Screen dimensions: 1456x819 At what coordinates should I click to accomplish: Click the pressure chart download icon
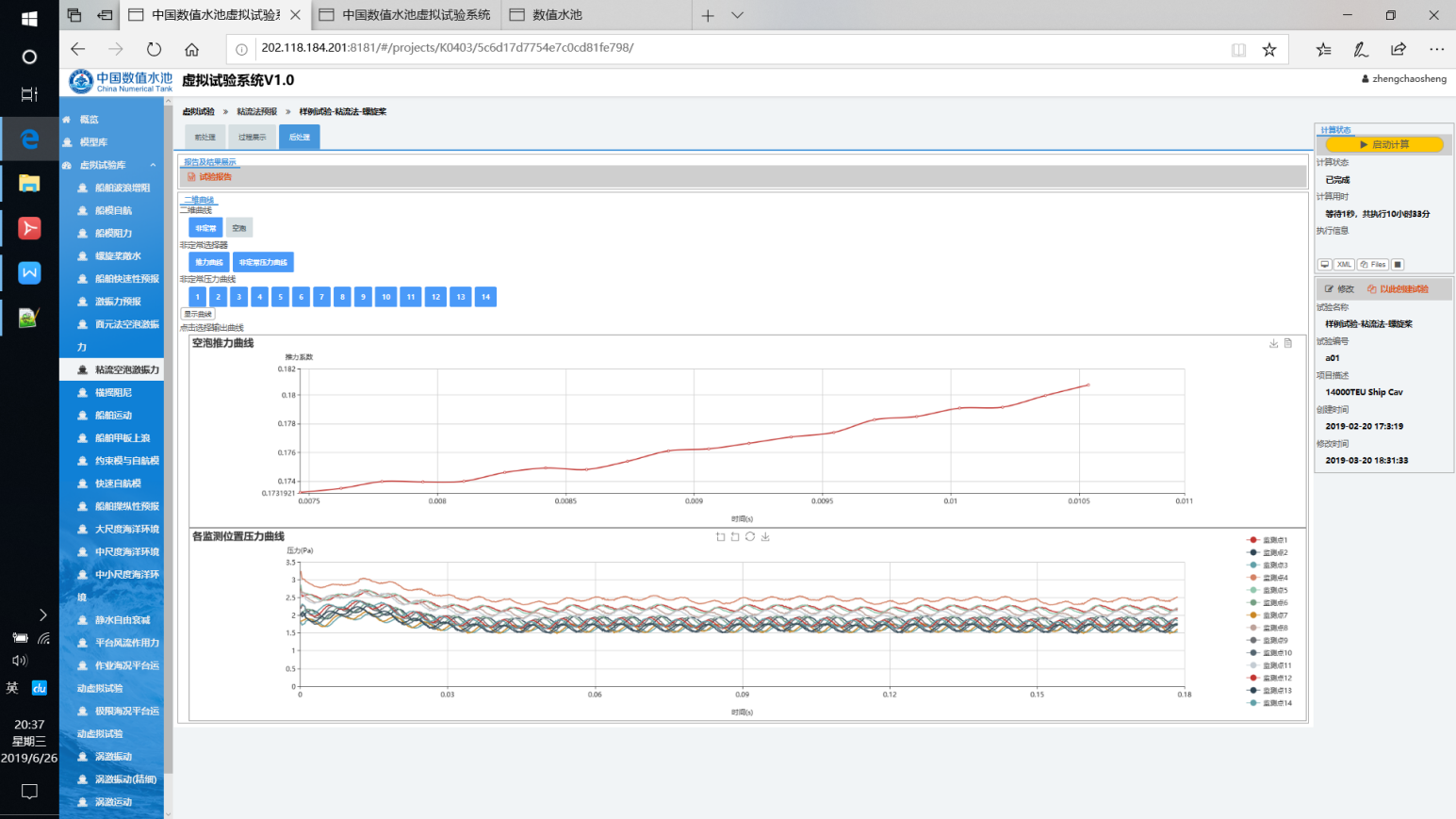click(x=765, y=537)
